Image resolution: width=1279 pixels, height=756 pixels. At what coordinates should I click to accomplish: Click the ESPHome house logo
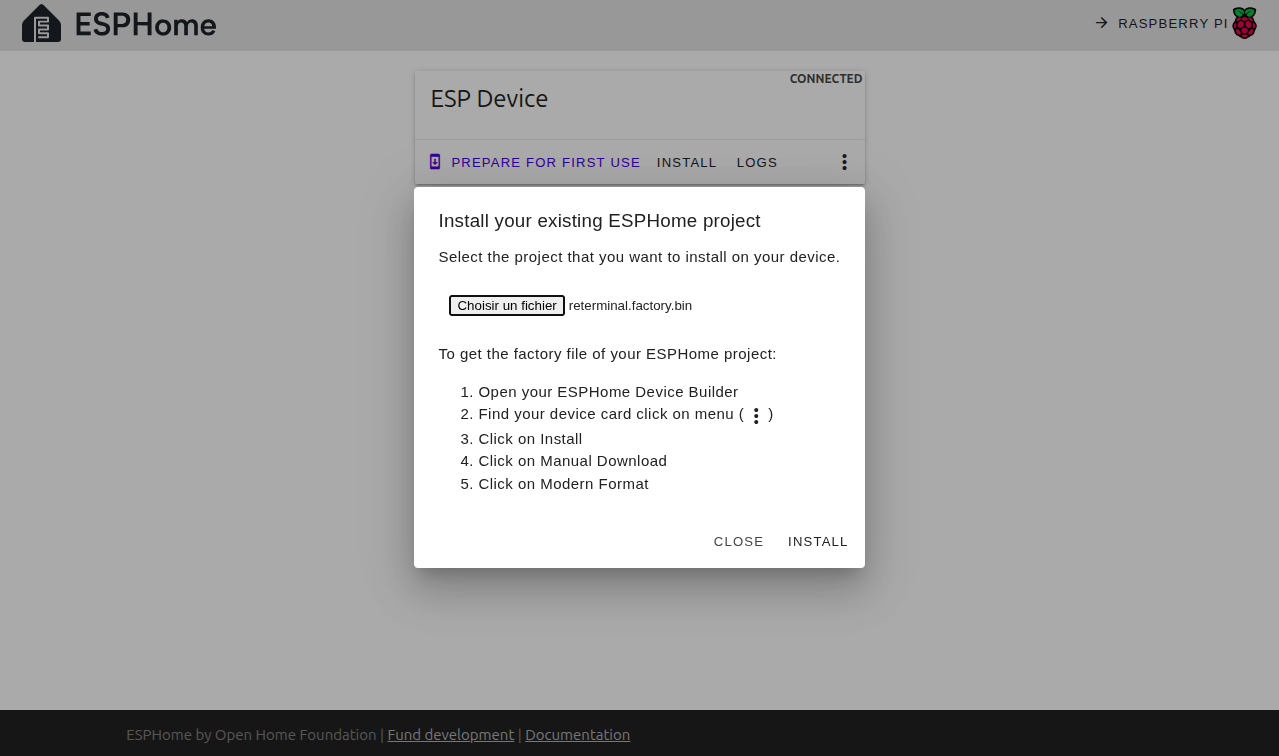[x=41, y=24]
